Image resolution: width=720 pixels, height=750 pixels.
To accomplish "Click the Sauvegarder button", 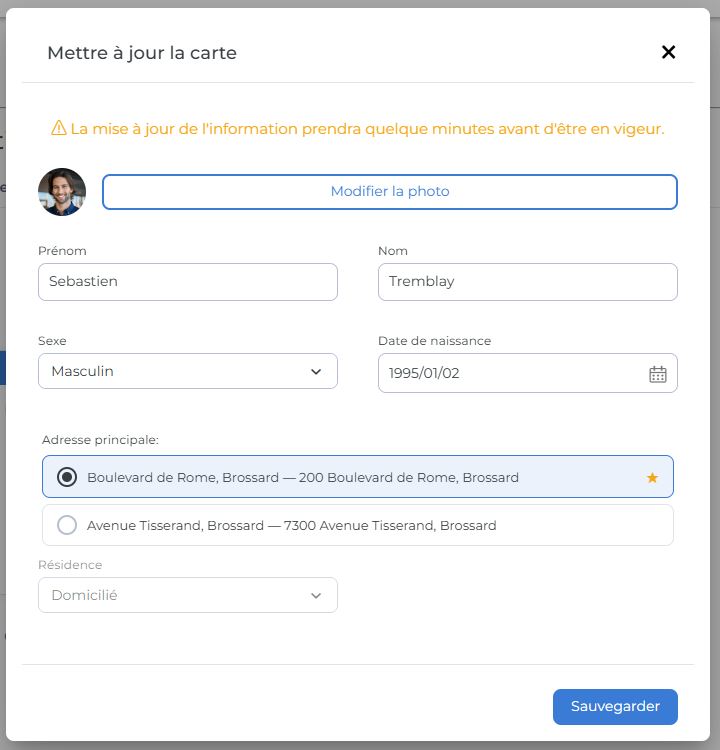I will tap(614, 707).
